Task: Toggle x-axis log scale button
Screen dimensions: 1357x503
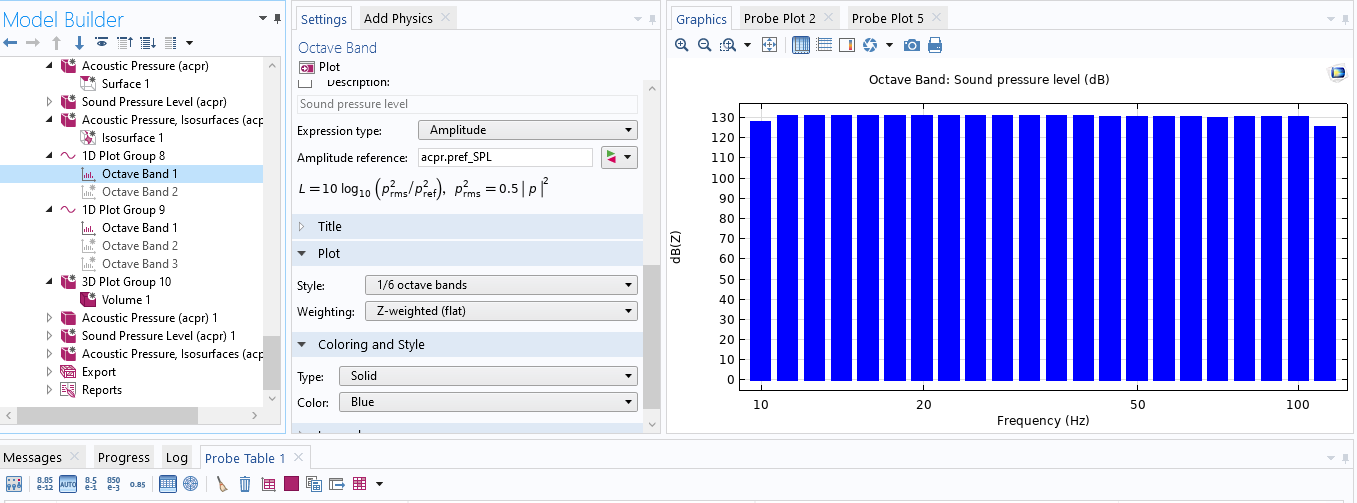Action: coord(801,45)
